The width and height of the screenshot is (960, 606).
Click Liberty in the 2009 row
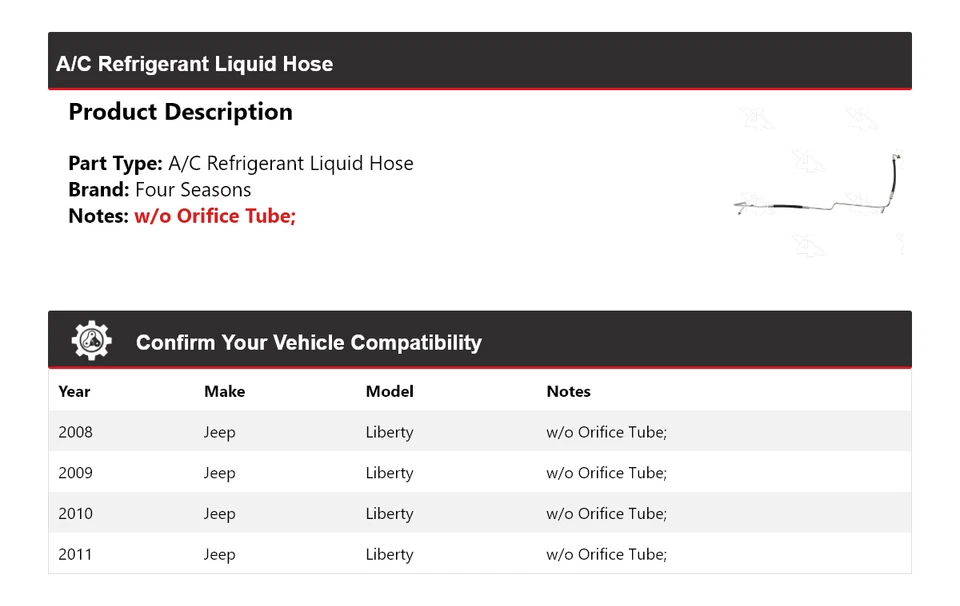[389, 473]
